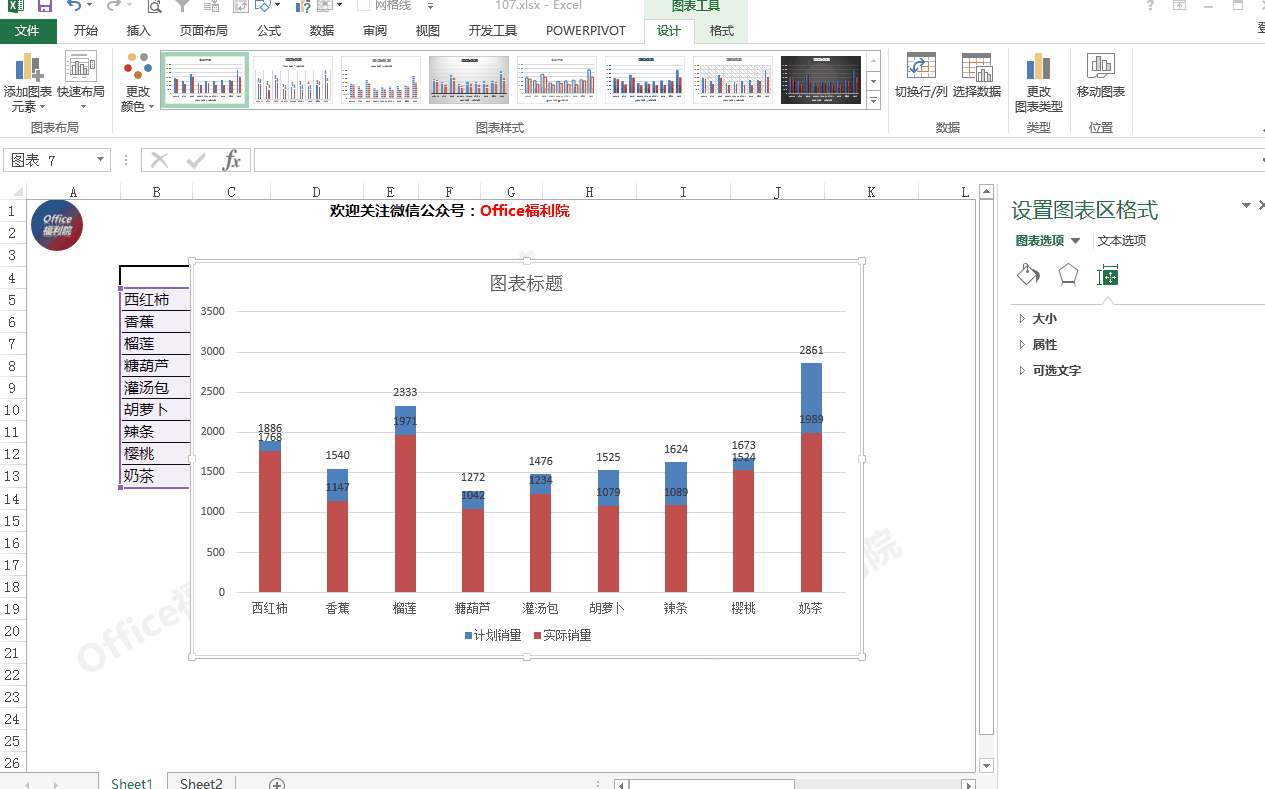The image size is (1265, 789).
Task: Open Size & Properties tab icon
Action: pos(1107,275)
